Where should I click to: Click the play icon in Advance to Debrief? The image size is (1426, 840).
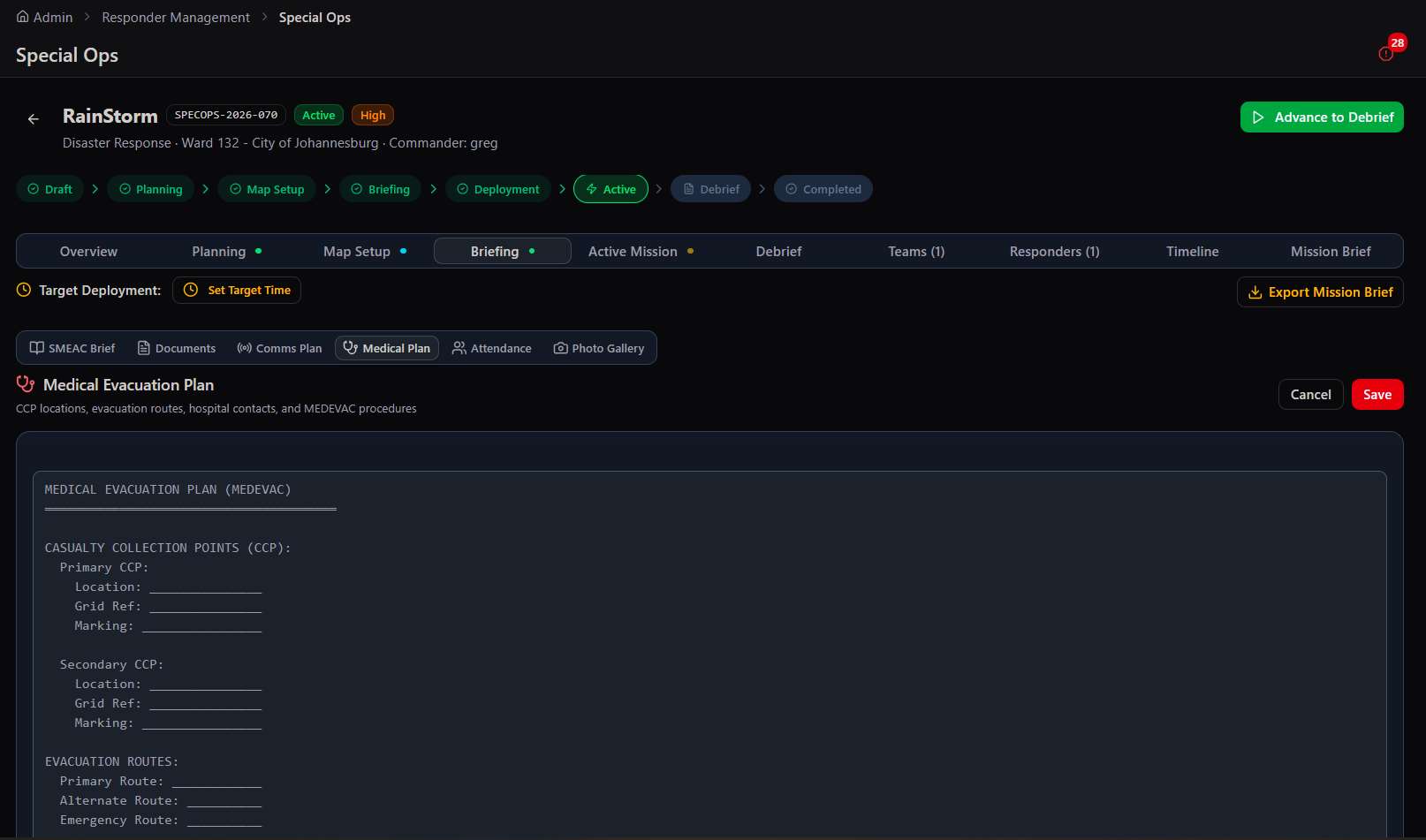(x=1258, y=117)
